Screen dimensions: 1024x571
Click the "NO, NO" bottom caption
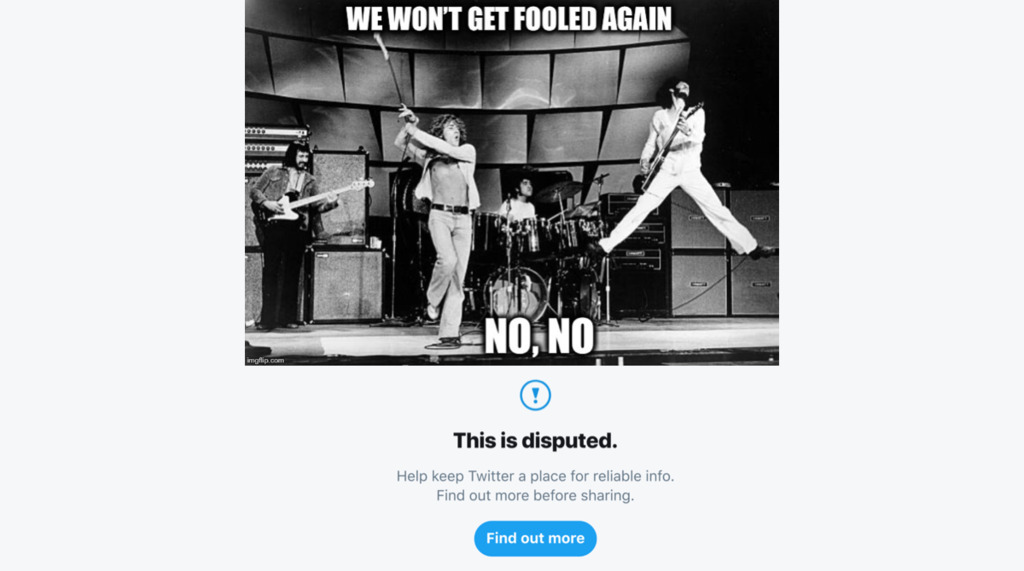pyautogui.click(x=539, y=338)
